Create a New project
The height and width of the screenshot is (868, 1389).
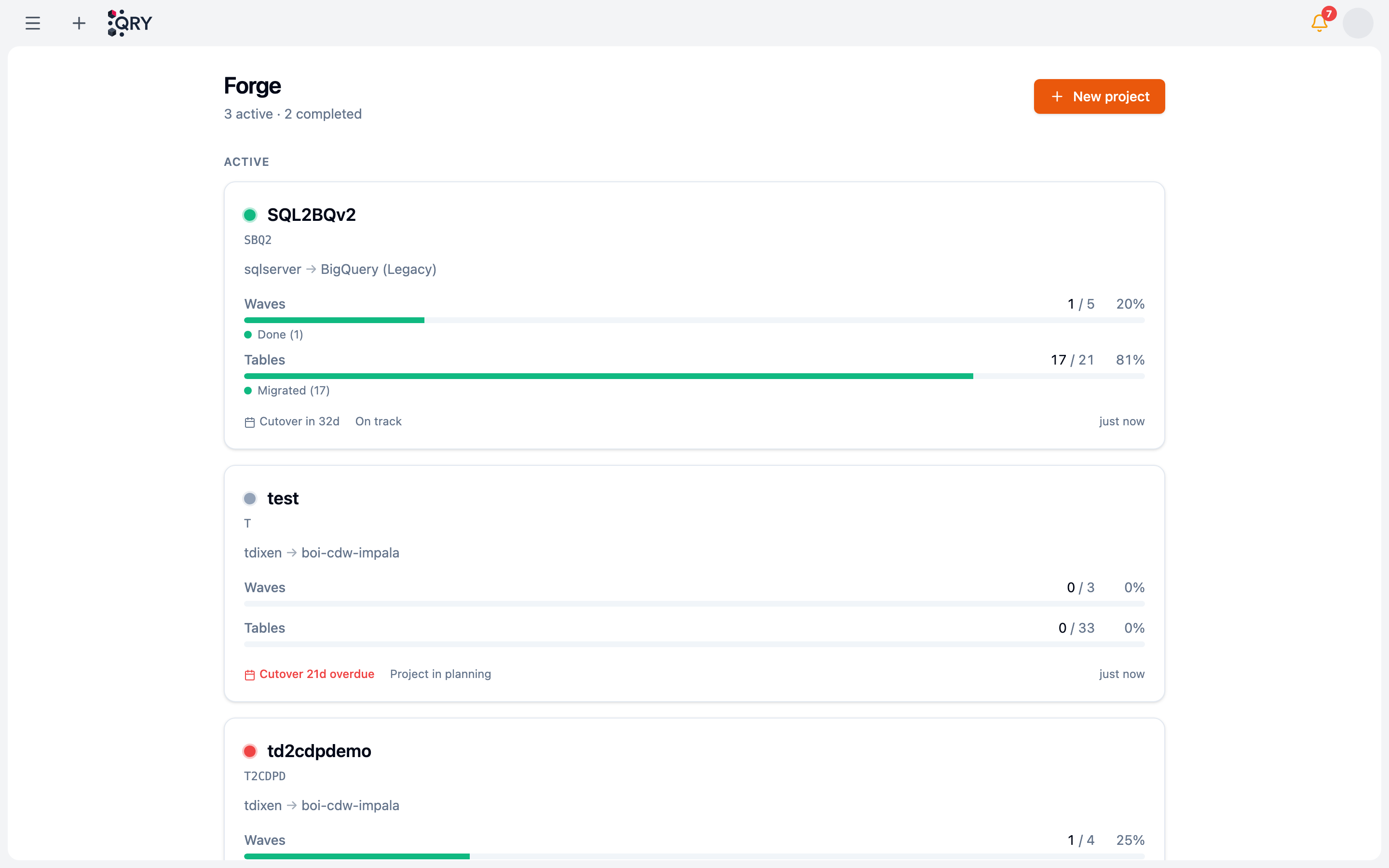coord(1099,96)
